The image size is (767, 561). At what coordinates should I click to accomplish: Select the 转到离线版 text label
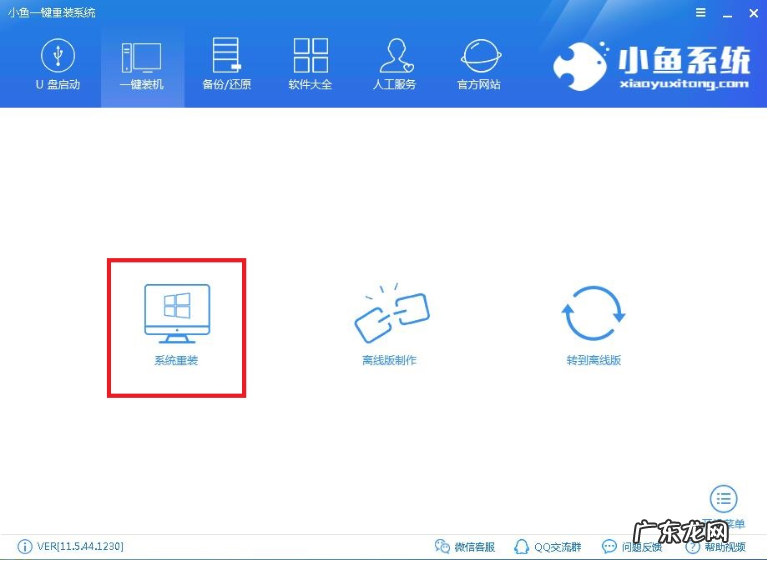tap(594, 360)
